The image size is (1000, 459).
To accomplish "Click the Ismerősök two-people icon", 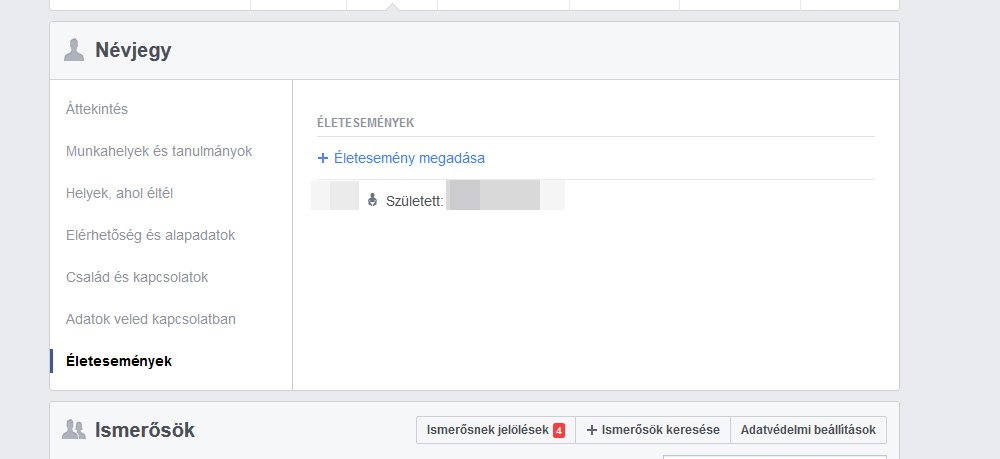I will tap(74, 430).
